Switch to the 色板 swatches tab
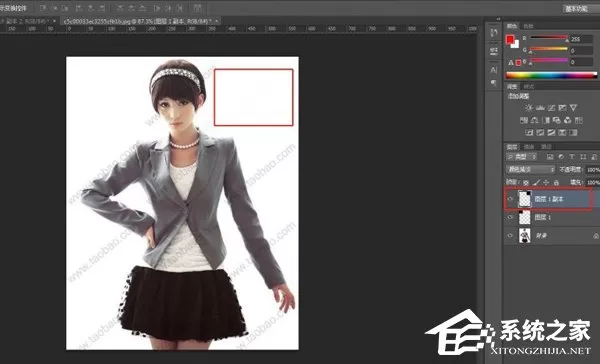The image size is (600, 364). point(528,26)
